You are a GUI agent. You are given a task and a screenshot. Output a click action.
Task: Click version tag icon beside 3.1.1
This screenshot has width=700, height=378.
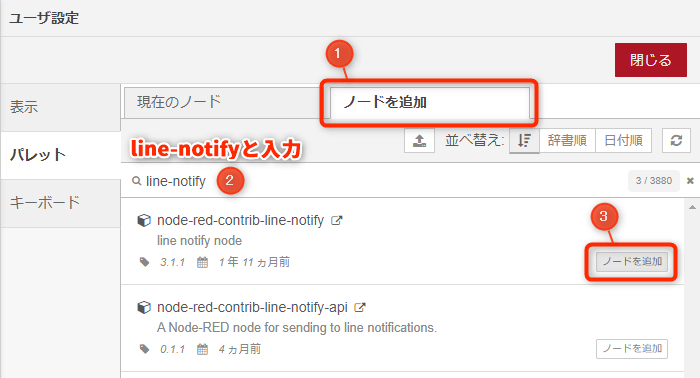pos(144,262)
